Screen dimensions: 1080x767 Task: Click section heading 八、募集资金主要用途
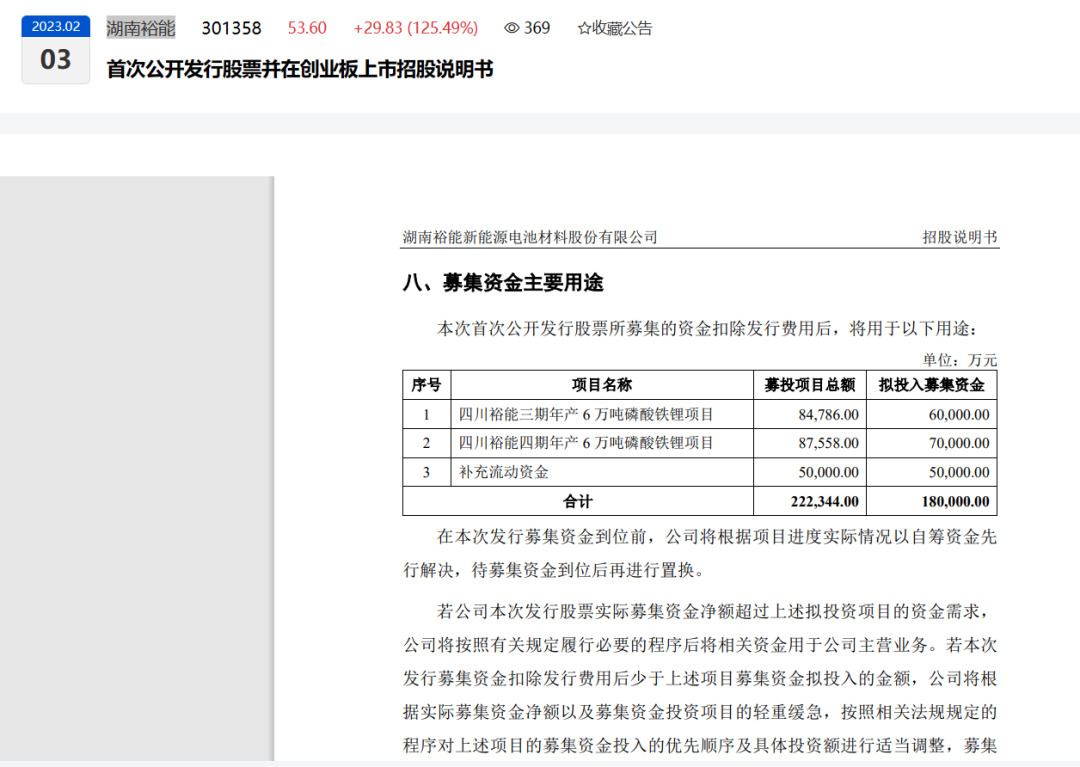(503, 282)
